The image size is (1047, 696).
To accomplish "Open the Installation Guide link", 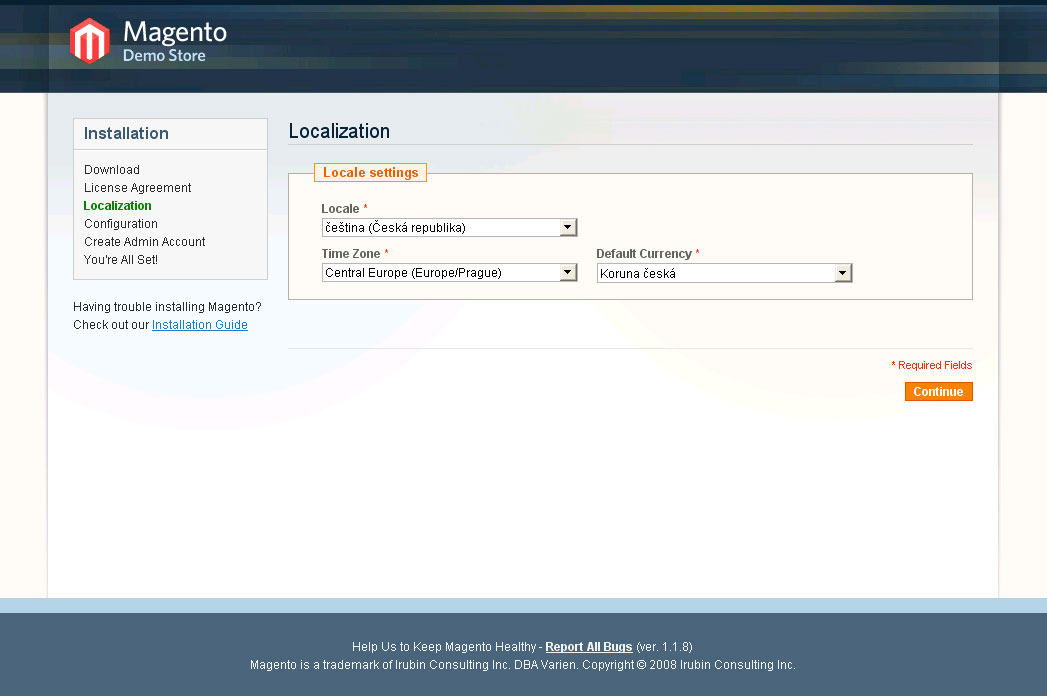I will point(200,325).
